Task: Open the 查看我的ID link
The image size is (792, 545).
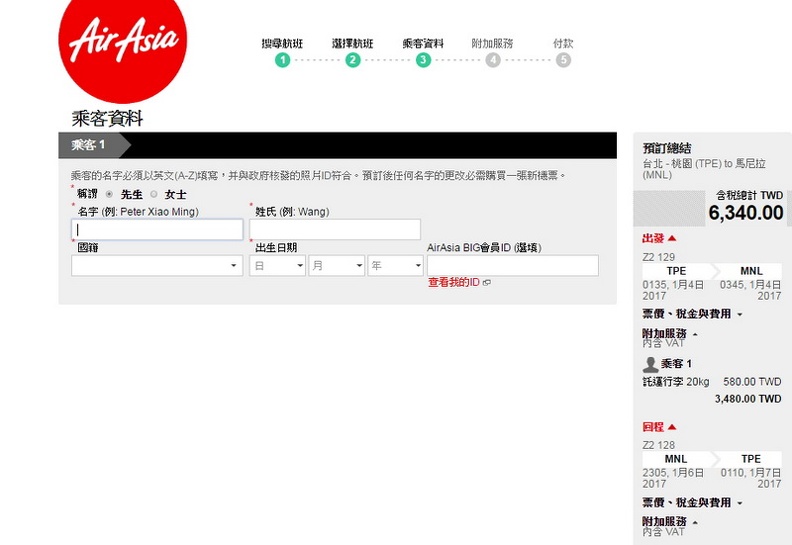Action: click(454, 282)
